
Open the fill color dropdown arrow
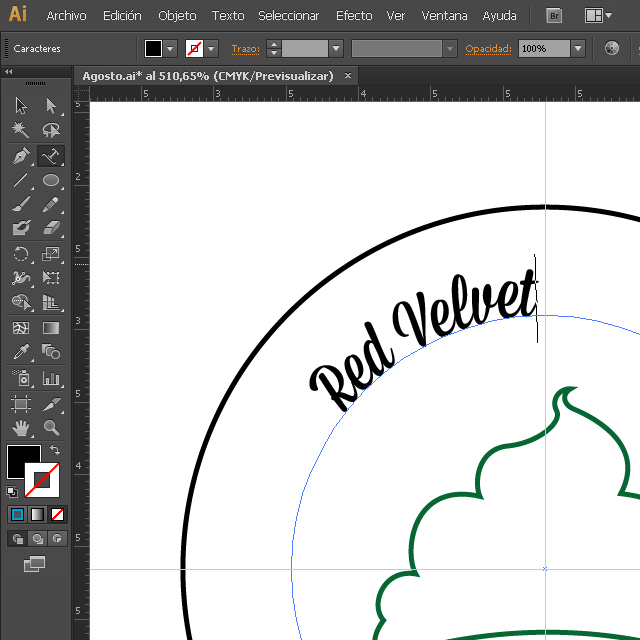coord(171,49)
